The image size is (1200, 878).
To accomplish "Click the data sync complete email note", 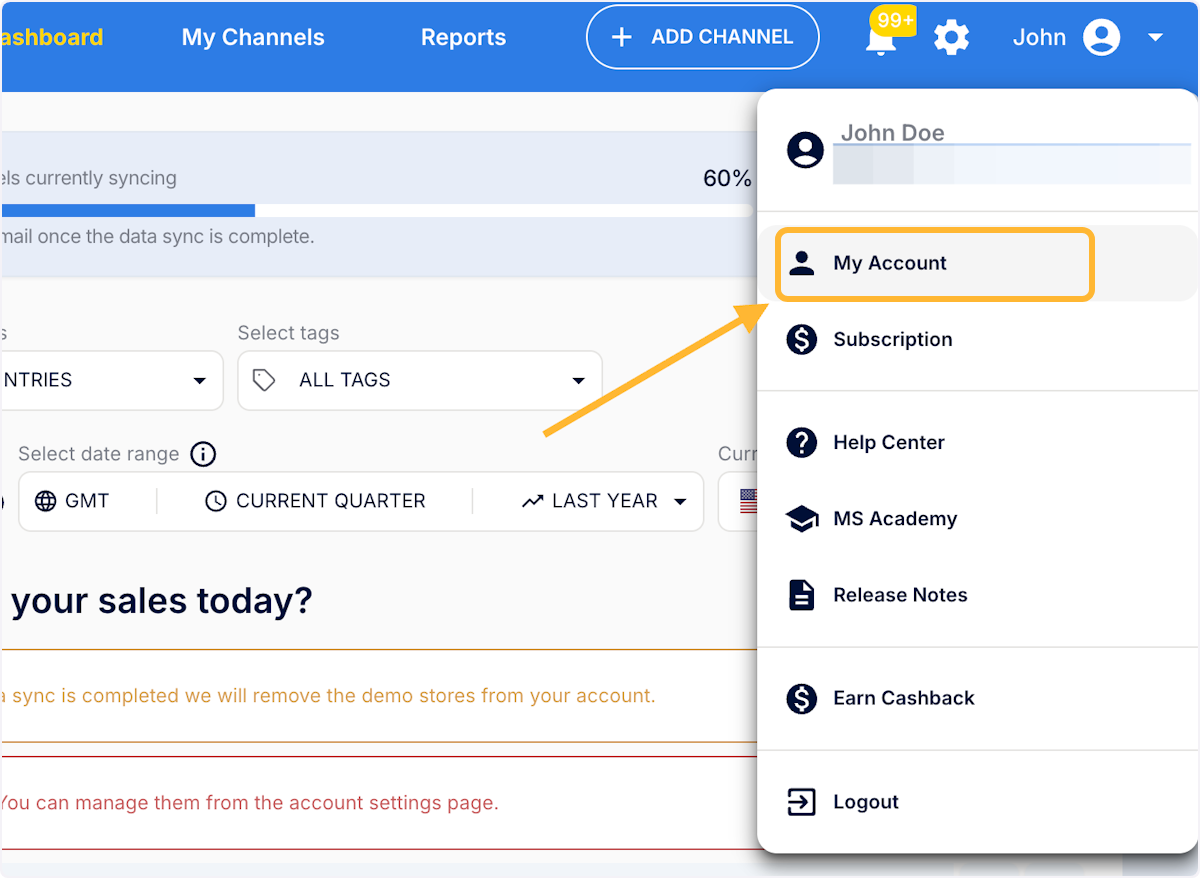I will pos(158,237).
